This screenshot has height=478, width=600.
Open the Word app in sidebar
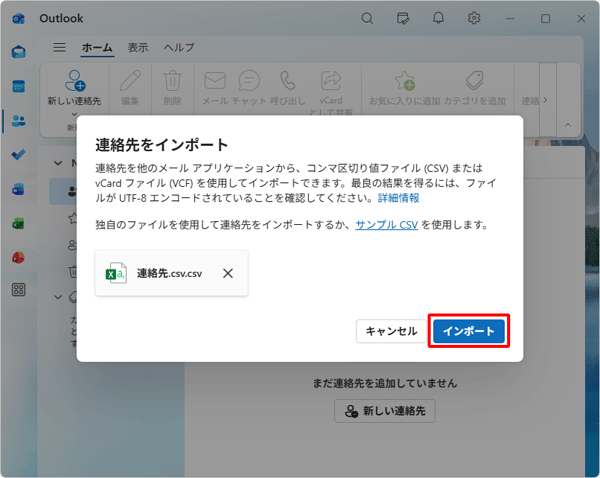click(x=18, y=189)
